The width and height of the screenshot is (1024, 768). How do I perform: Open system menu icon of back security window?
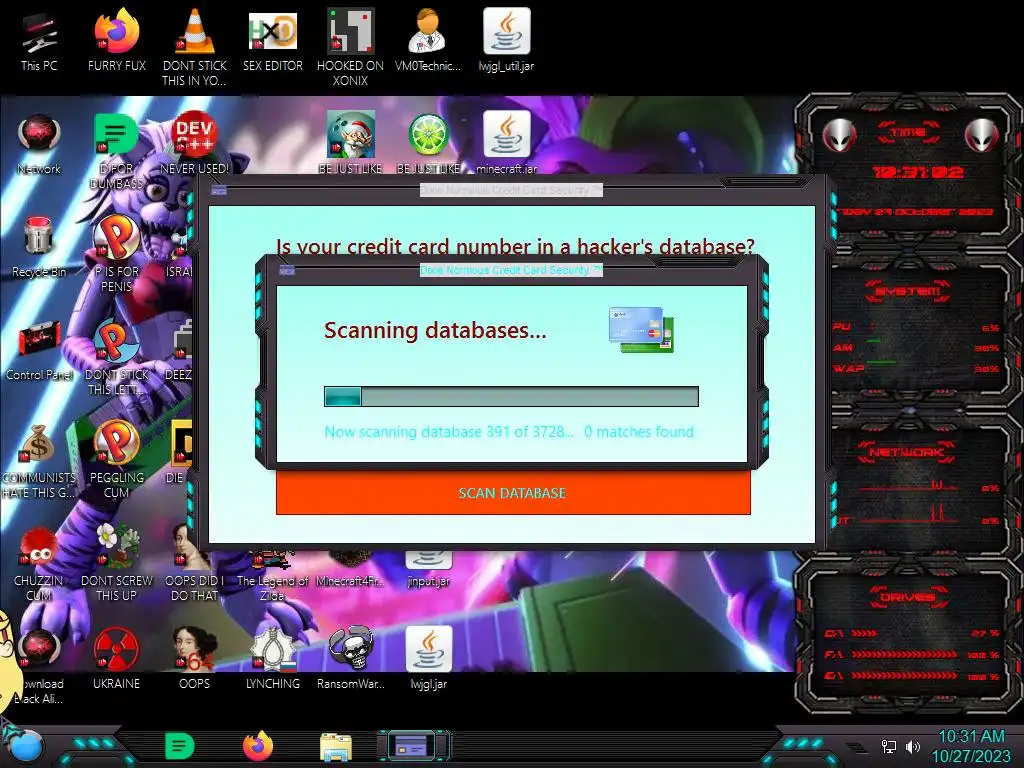(219, 190)
